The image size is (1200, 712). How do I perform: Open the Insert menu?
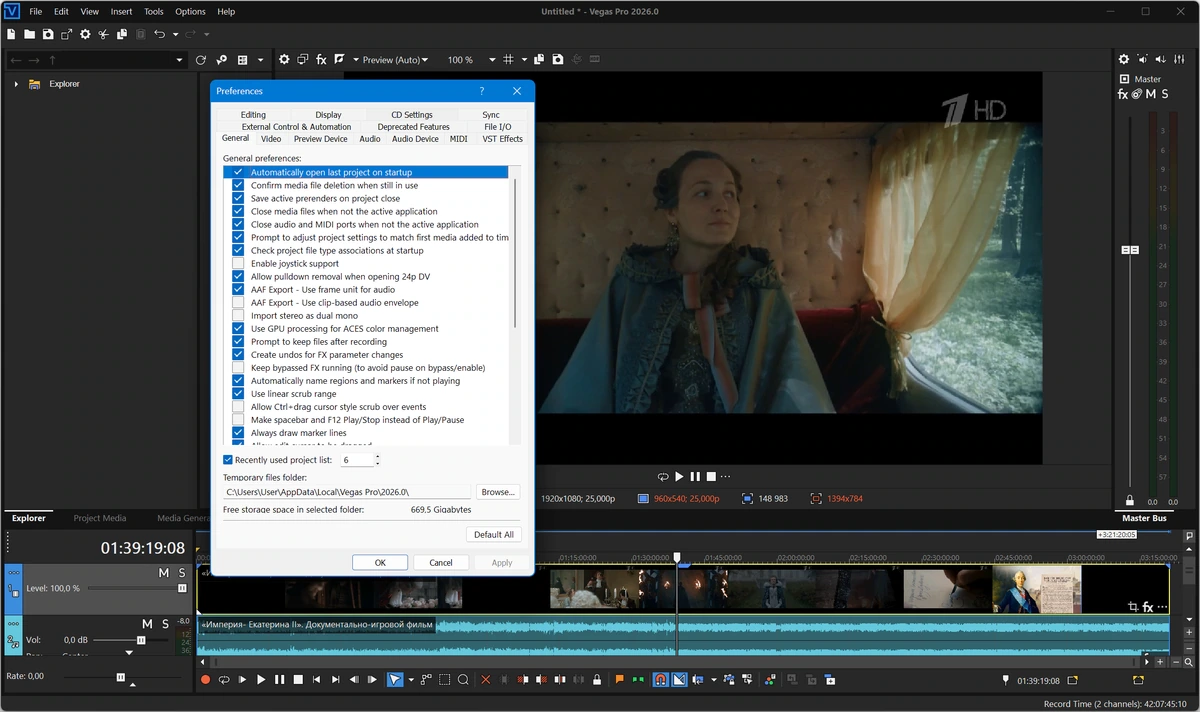[121, 12]
